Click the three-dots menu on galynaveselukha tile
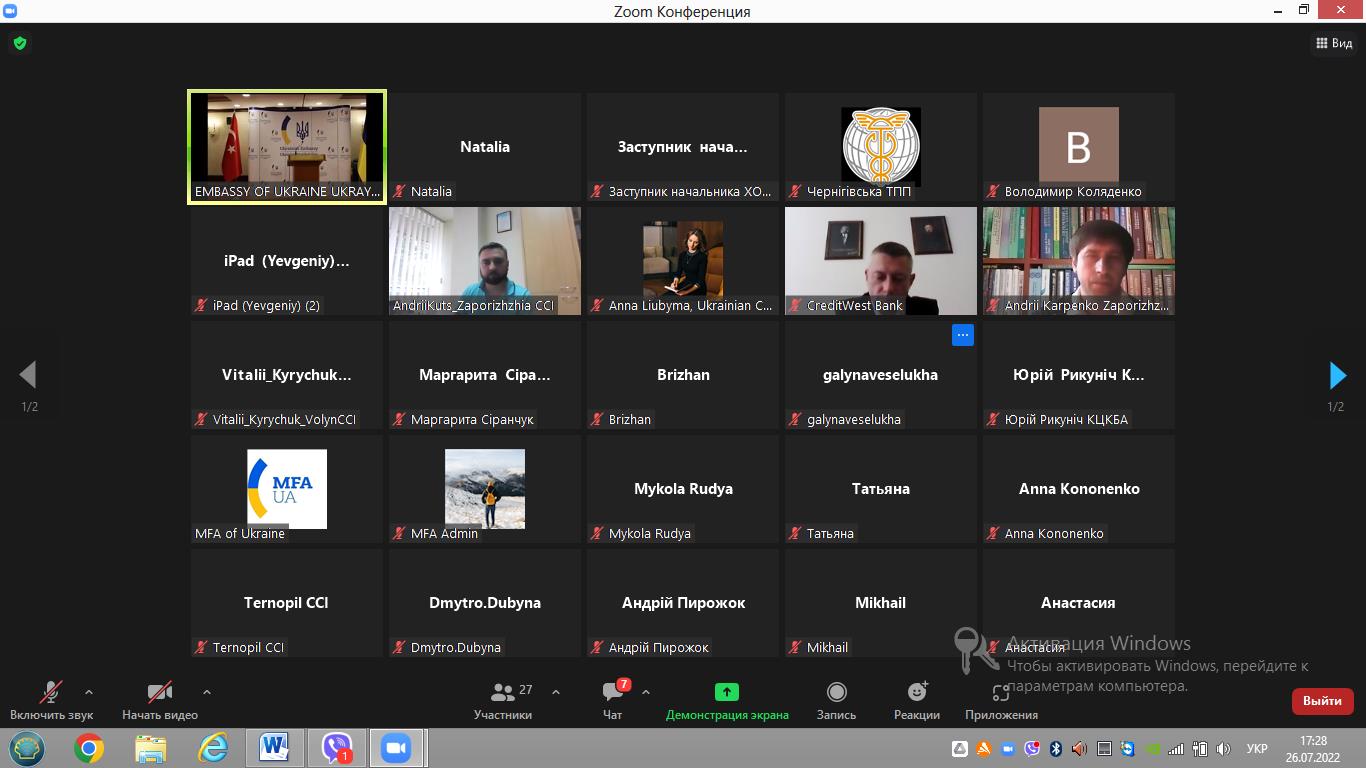 pos(962,336)
